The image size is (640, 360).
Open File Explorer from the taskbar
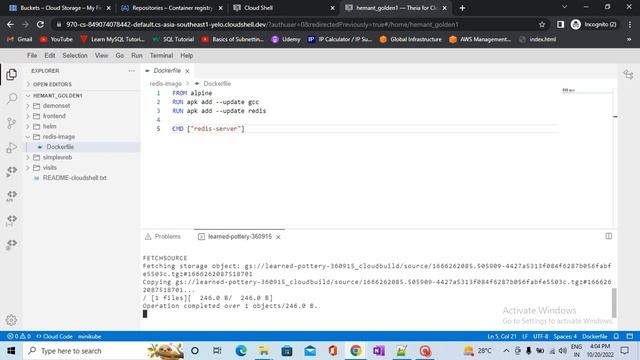264,351
